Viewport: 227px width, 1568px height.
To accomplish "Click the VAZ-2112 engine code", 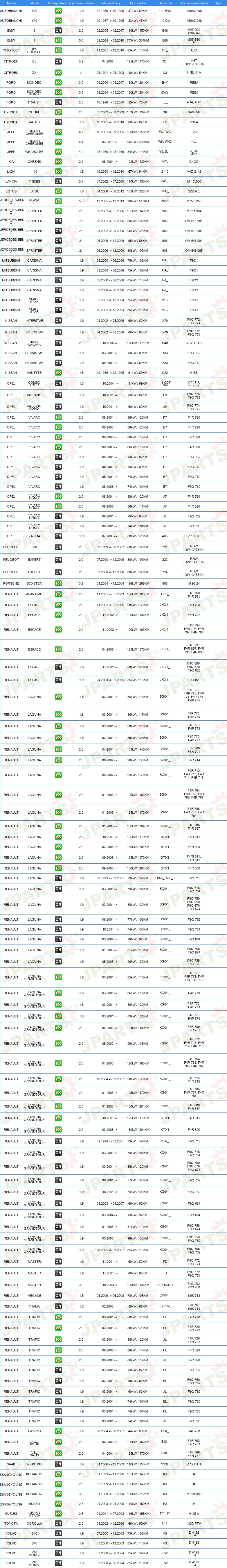I will tap(194, 172).
